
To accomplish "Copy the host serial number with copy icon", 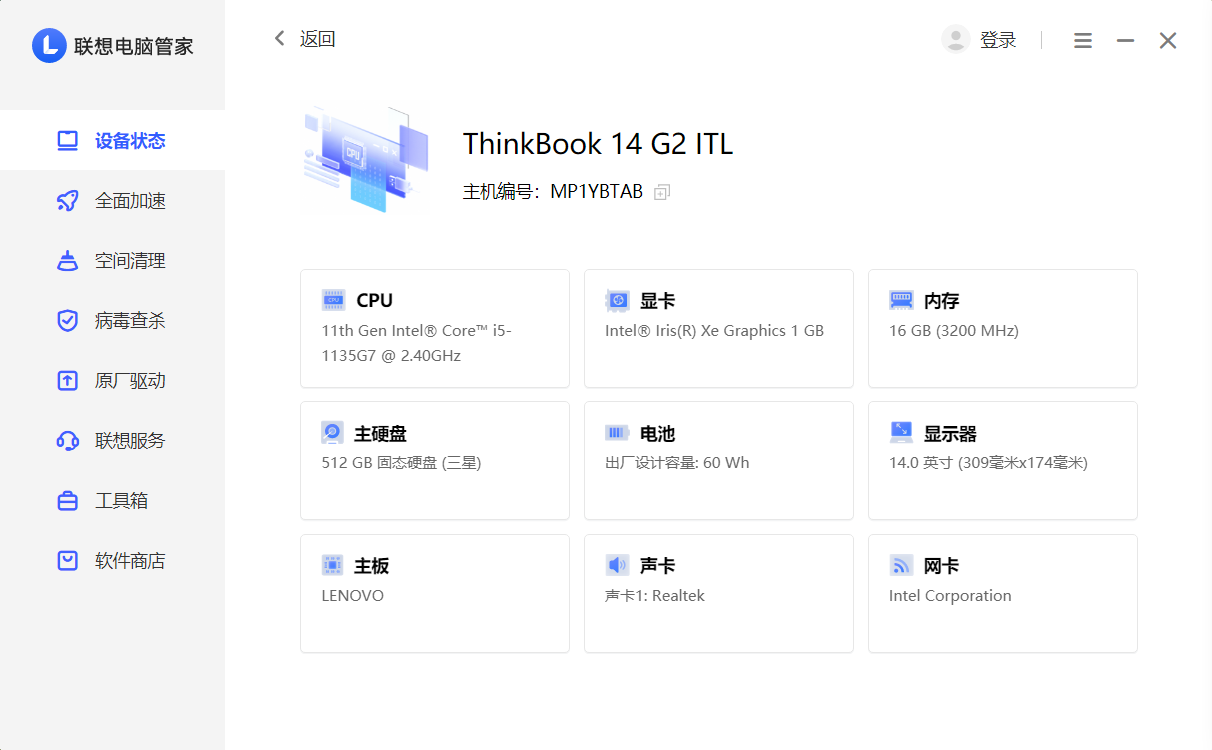I will coord(661,192).
